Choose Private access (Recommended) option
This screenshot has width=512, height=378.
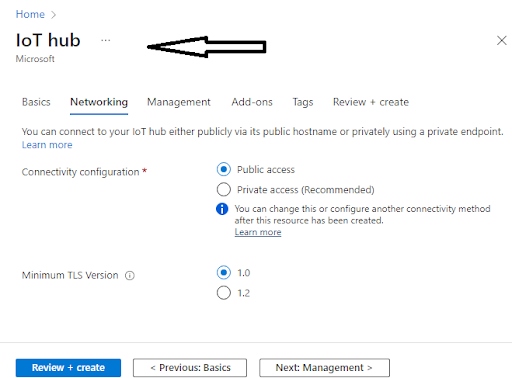pyautogui.click(x=224, y=190)
